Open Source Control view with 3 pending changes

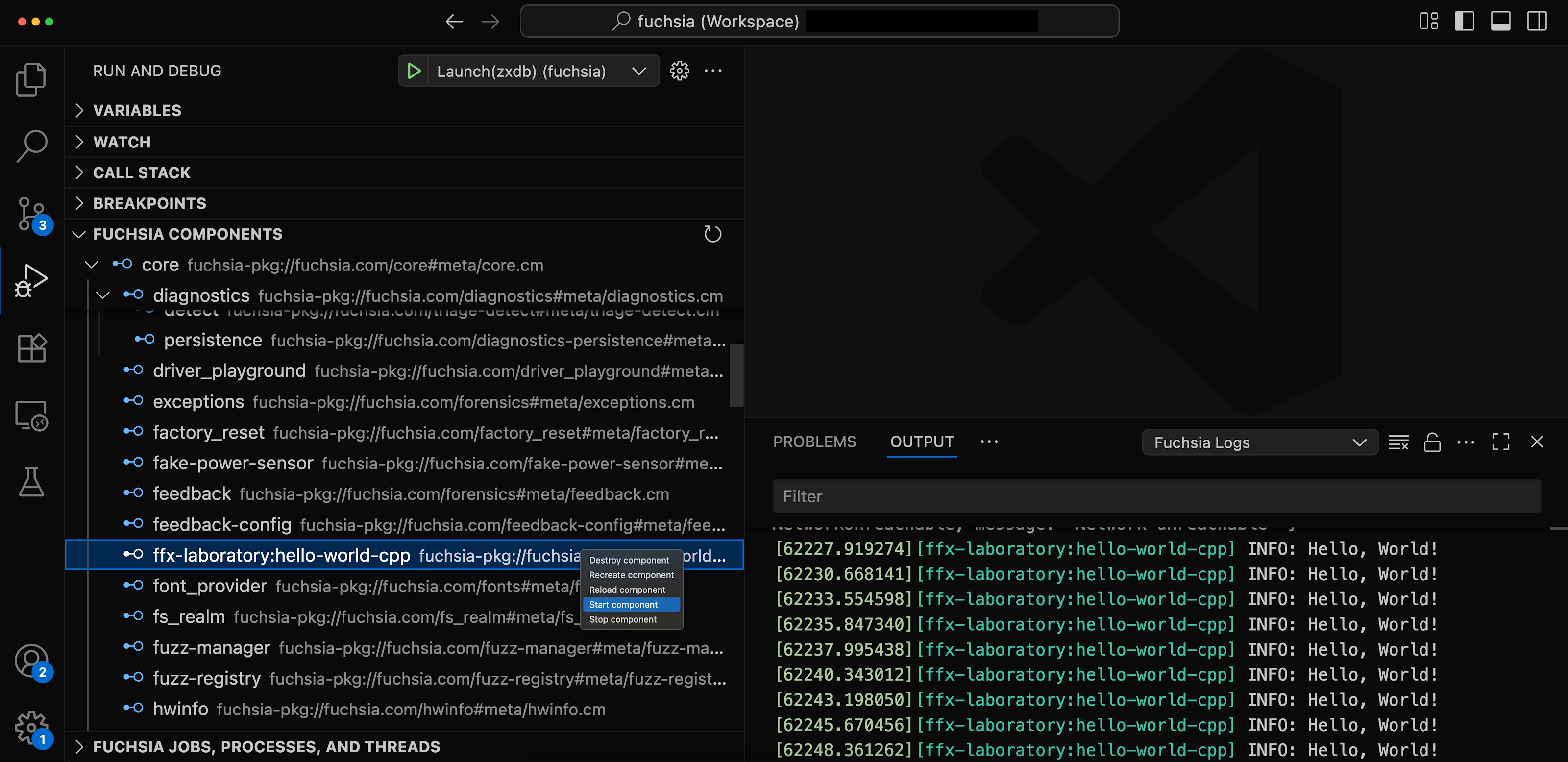coord(31,214)
